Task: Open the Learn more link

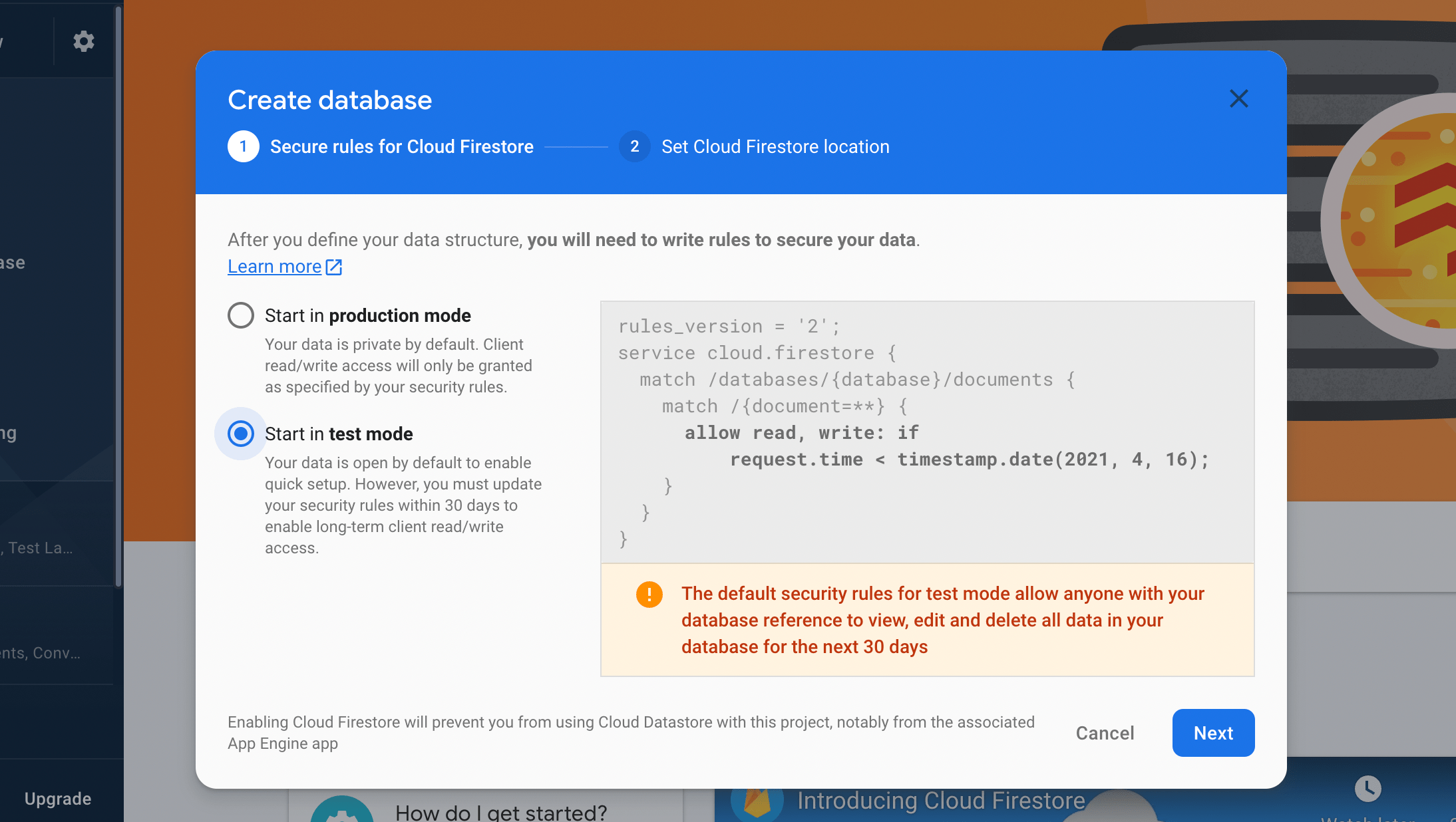Action: coord(274,267)
